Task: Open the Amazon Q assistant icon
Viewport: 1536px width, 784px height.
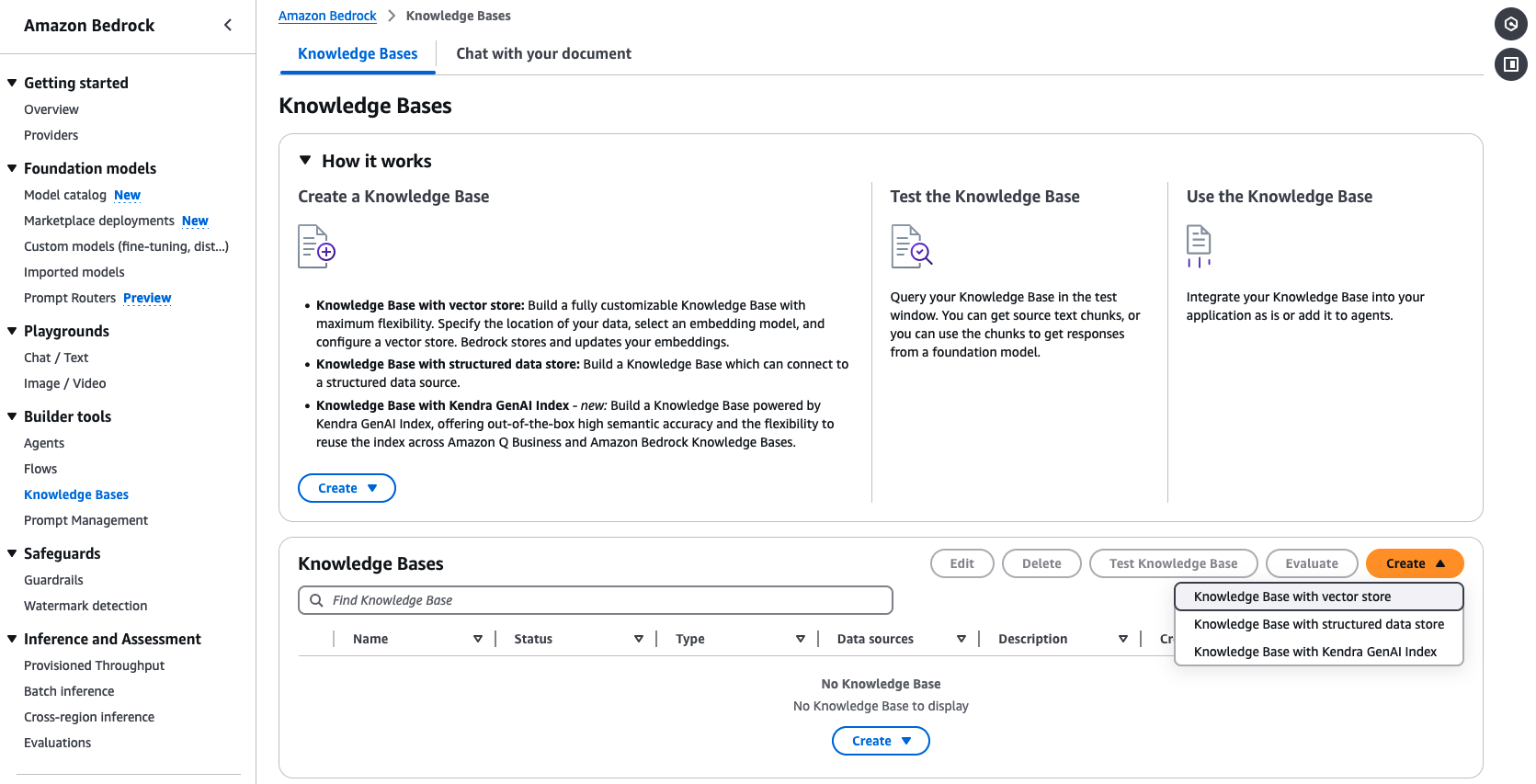Action: click(1510, 24)
